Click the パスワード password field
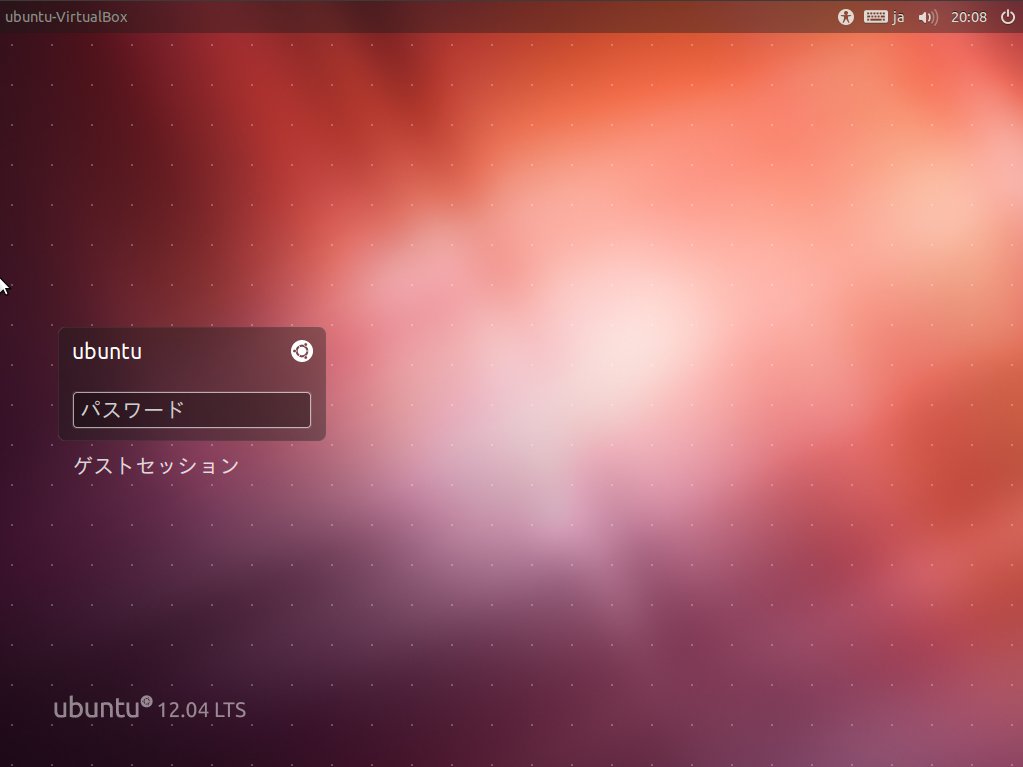This screenshot has width=1023, height=767. click(x=191, y=409)
